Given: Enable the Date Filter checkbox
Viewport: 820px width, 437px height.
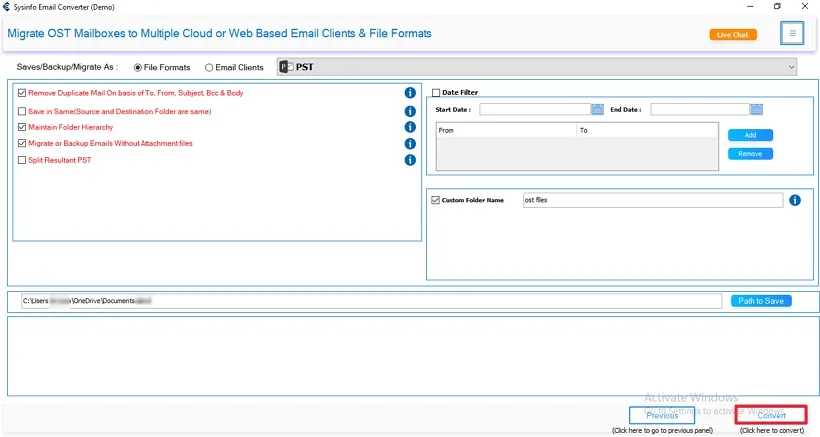Looking at the screenshot, I should 436,93.
